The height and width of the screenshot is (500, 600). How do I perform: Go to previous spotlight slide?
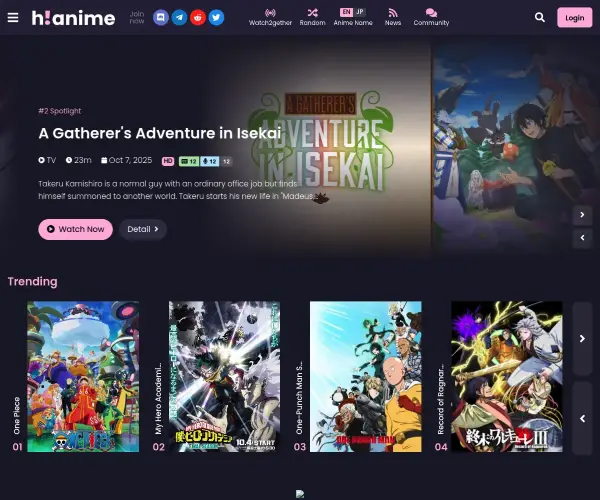coord(582,238)
